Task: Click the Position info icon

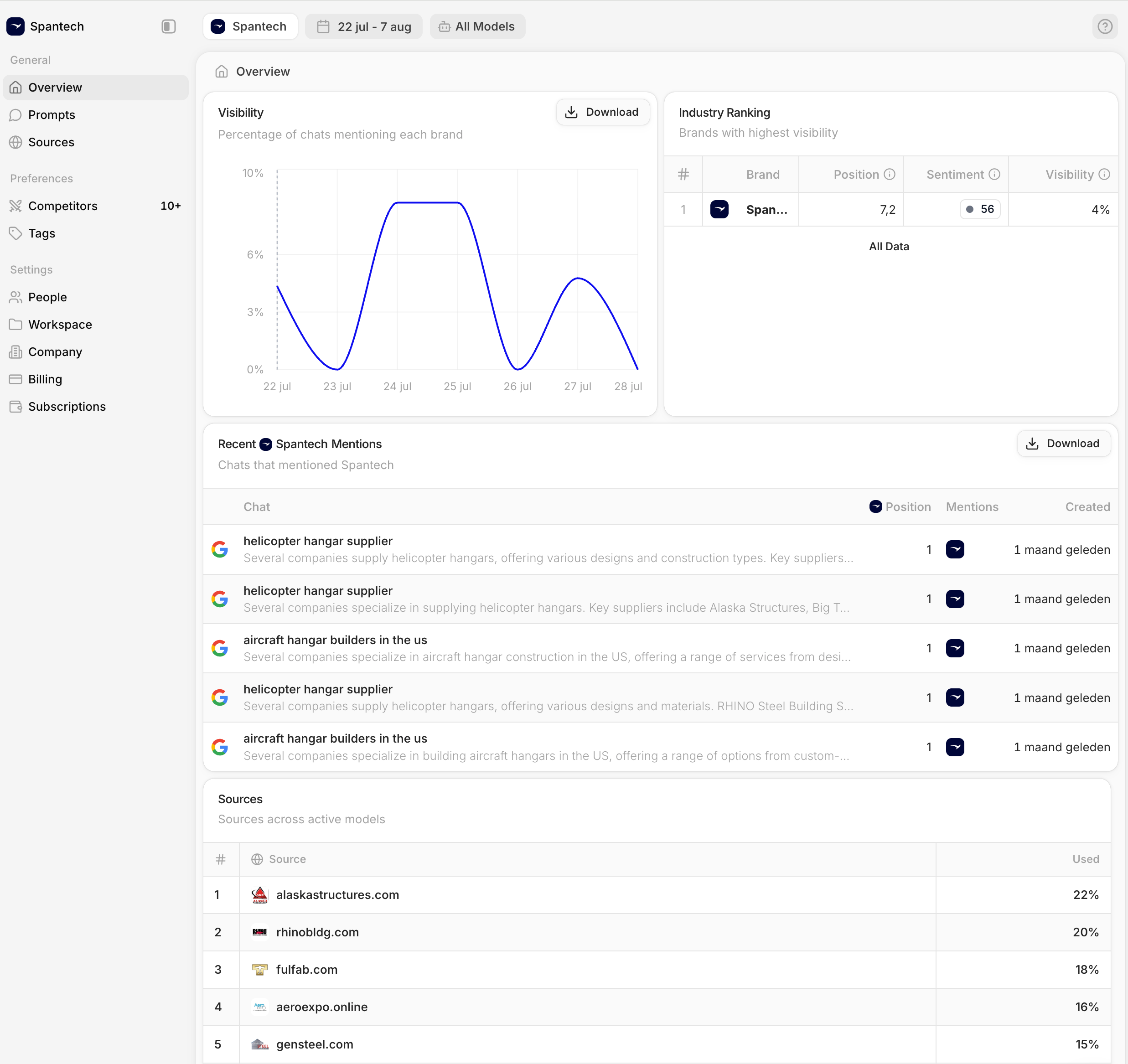Action: (x=890, y=175)
